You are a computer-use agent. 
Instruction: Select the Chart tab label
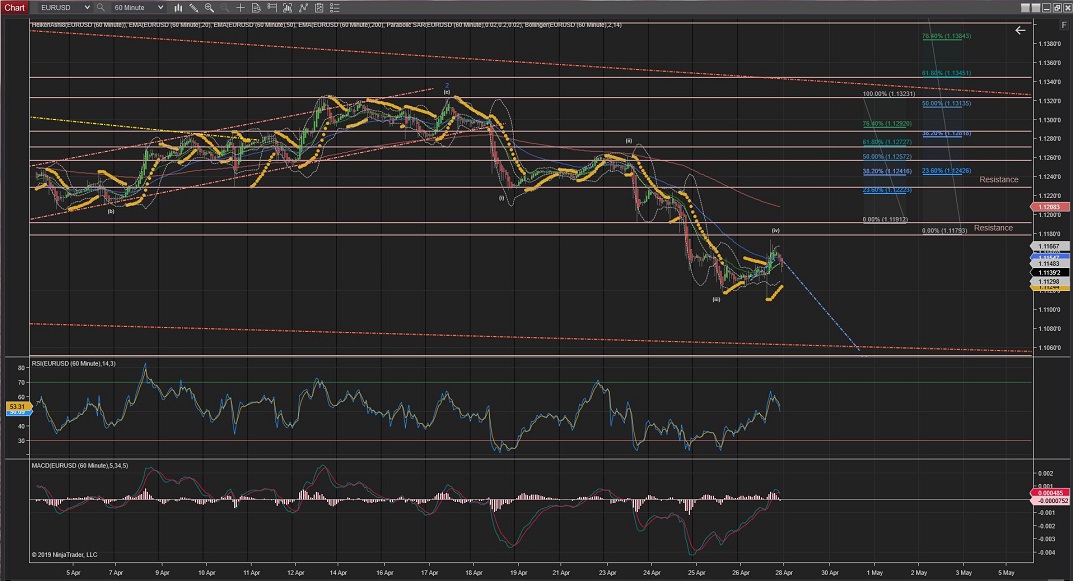click(x=15, y=7)
